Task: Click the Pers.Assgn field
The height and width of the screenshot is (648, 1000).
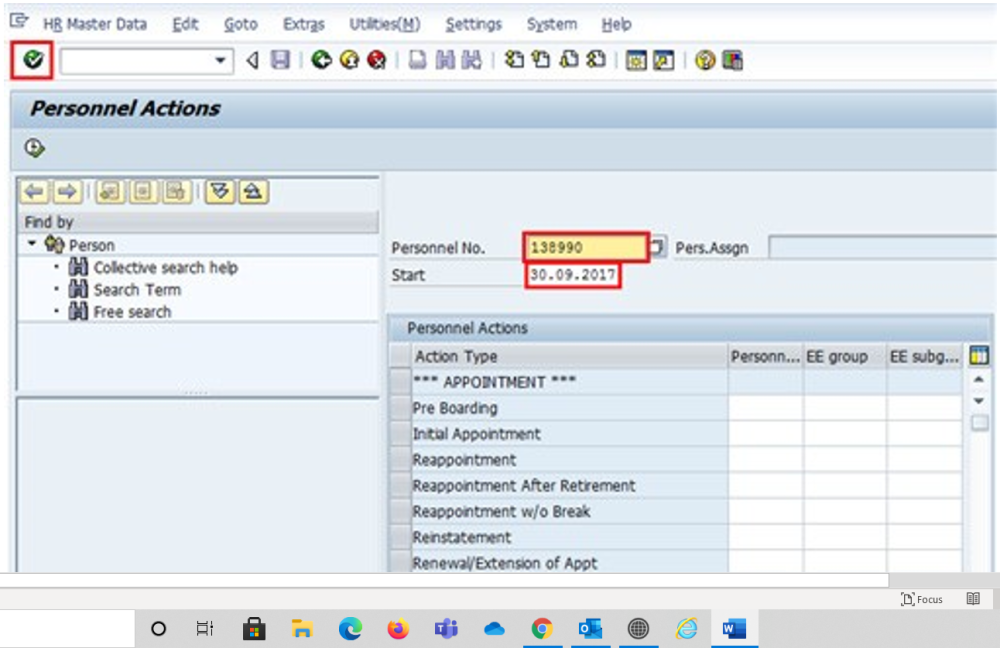Action: point(883,247)
